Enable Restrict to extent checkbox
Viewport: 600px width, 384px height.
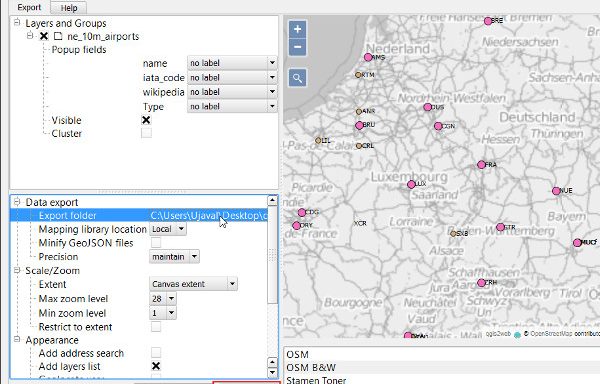click(156, 327)
